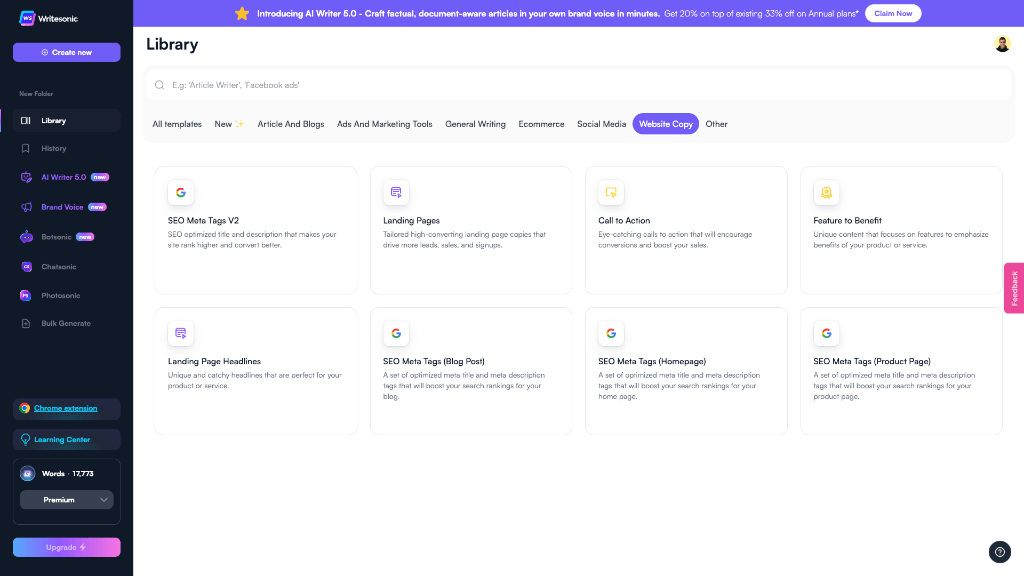Click the Library page heading
This screenshot has width=1024, height=576.
[172, 44]
